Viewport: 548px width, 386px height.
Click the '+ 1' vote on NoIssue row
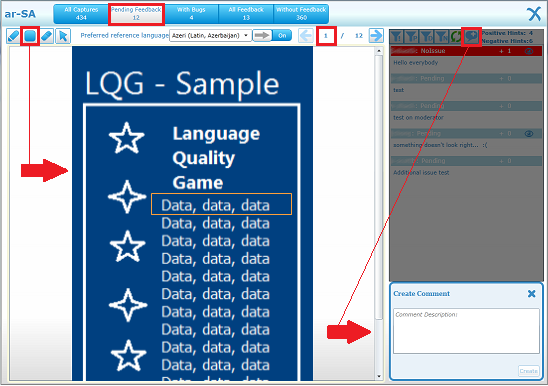[505, 51]
